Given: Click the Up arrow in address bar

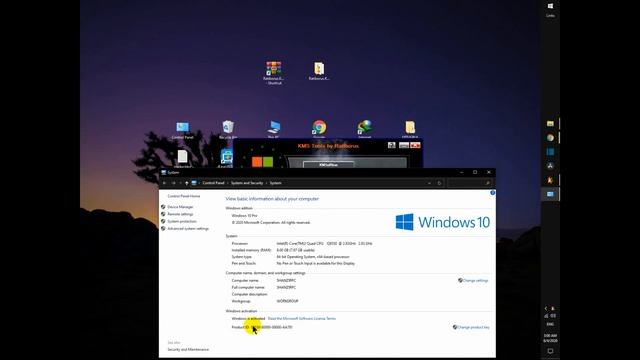Looking at the screenshot, I should pos(187,183).
